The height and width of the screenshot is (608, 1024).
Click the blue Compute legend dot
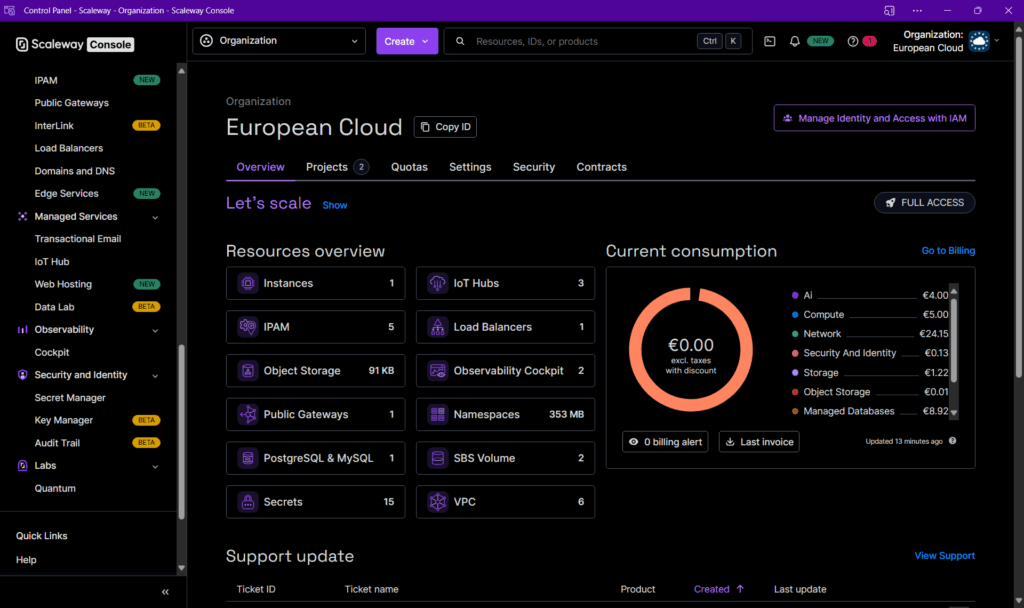click(x=795, y=315)
